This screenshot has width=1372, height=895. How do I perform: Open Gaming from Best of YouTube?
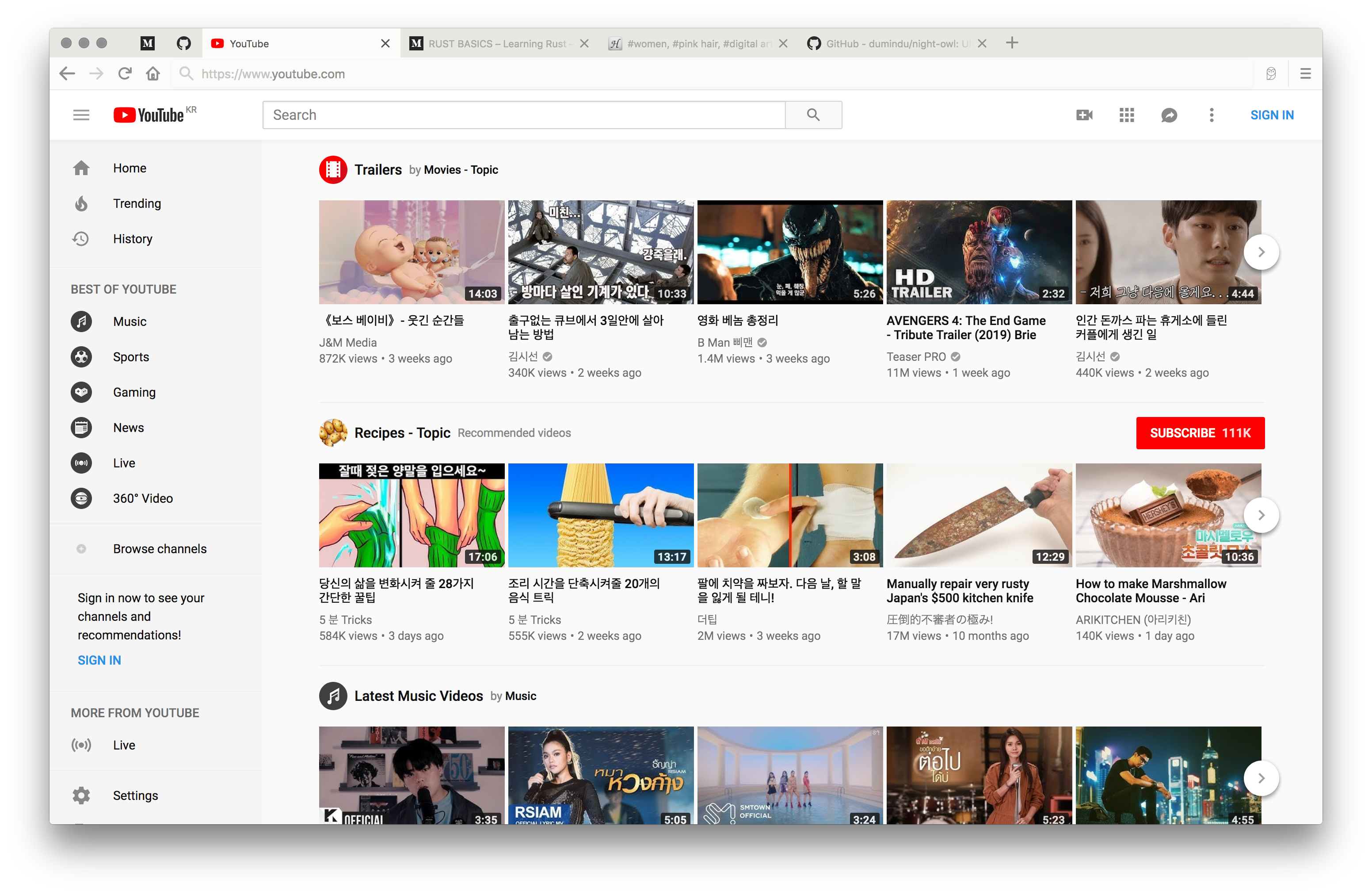[134, 392]
